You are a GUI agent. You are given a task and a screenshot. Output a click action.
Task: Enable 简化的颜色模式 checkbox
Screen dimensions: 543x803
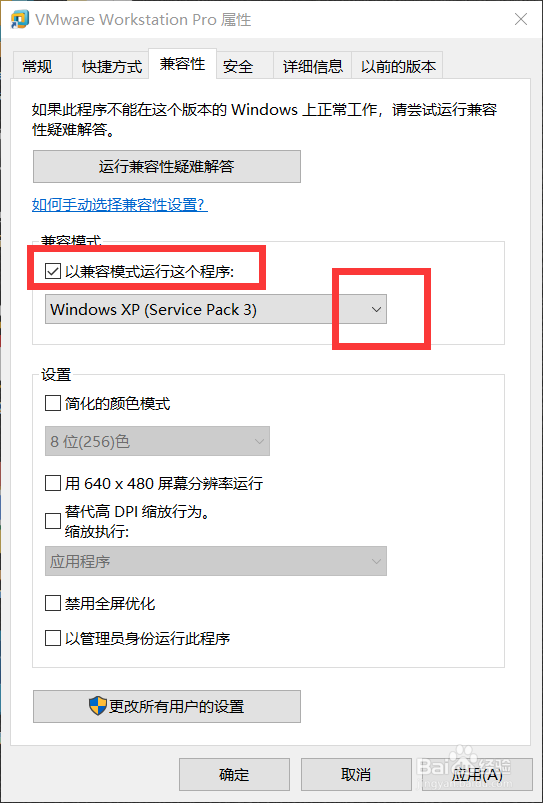(53, 404)
